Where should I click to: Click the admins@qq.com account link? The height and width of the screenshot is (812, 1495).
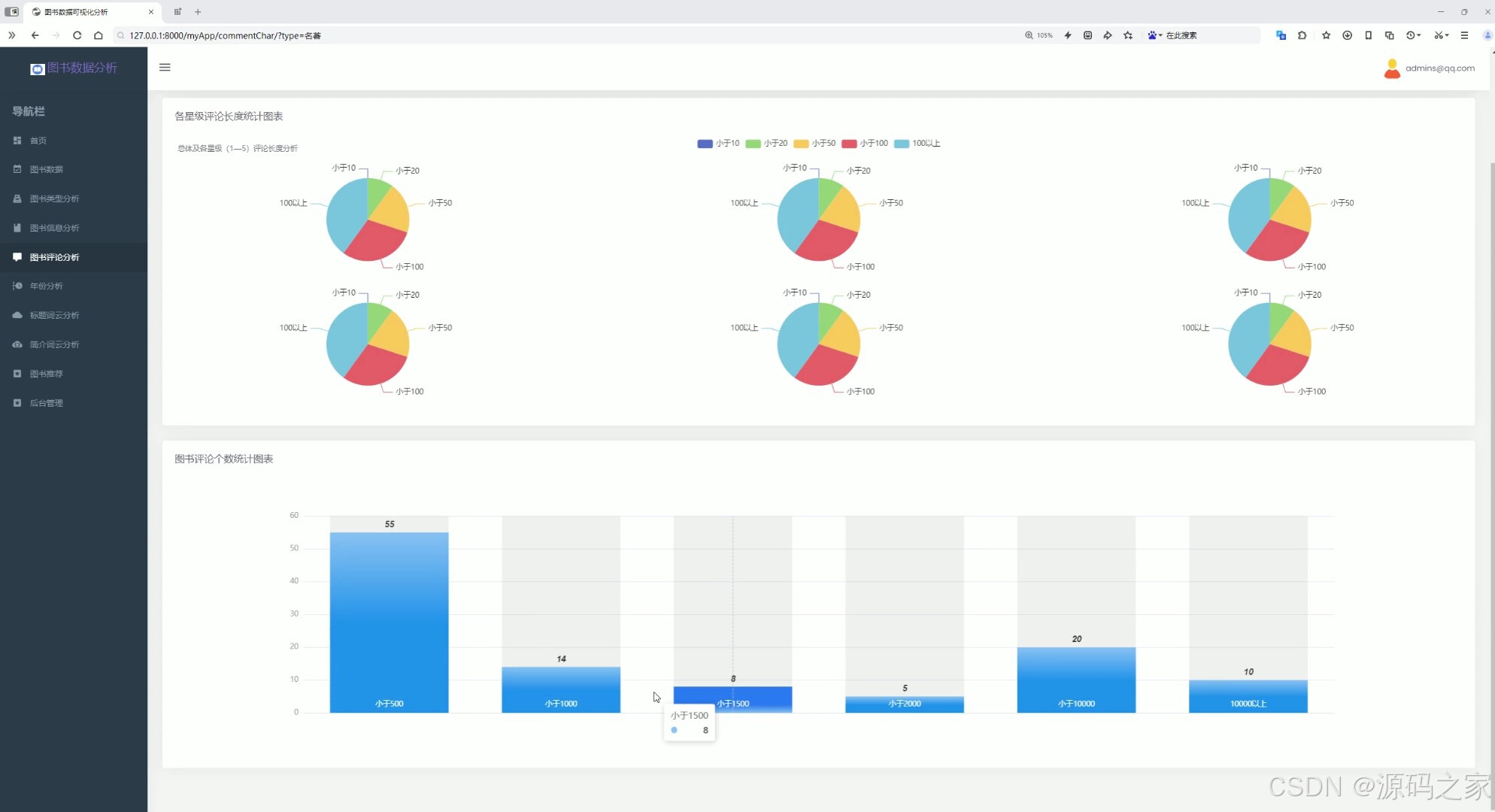tap(1439, 68)
